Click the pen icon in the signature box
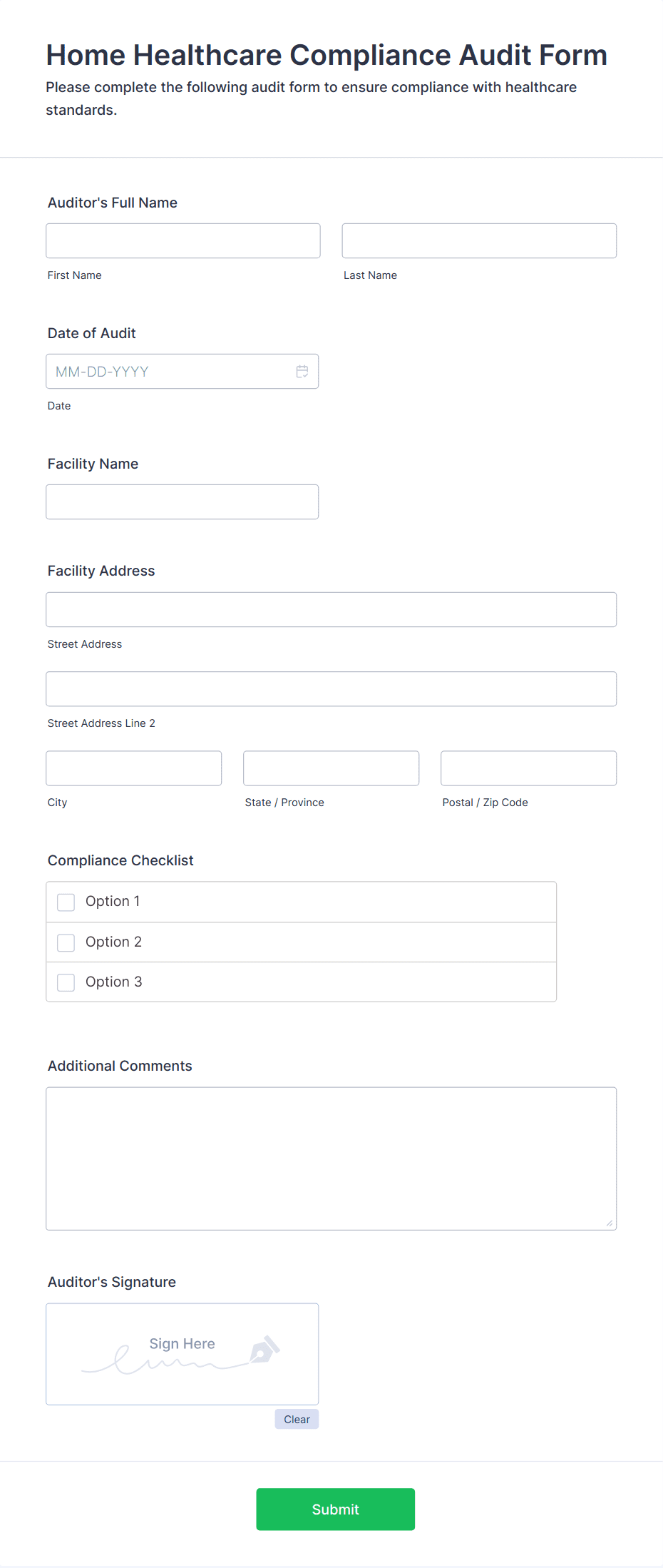The width and height of the screenshot is (663, 1568). click(x=264, y=1349)
